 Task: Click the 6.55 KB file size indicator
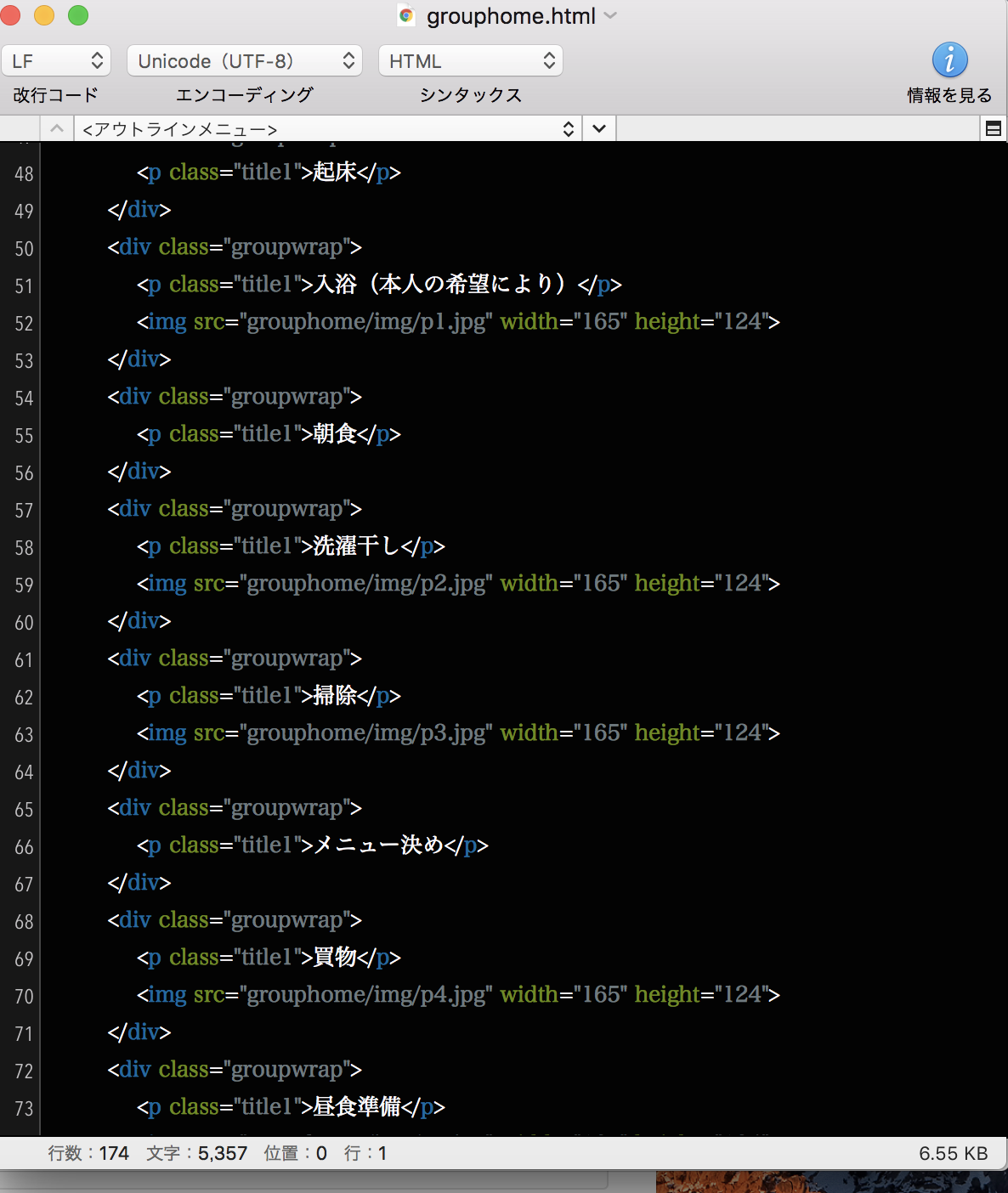pos(953,1153)
